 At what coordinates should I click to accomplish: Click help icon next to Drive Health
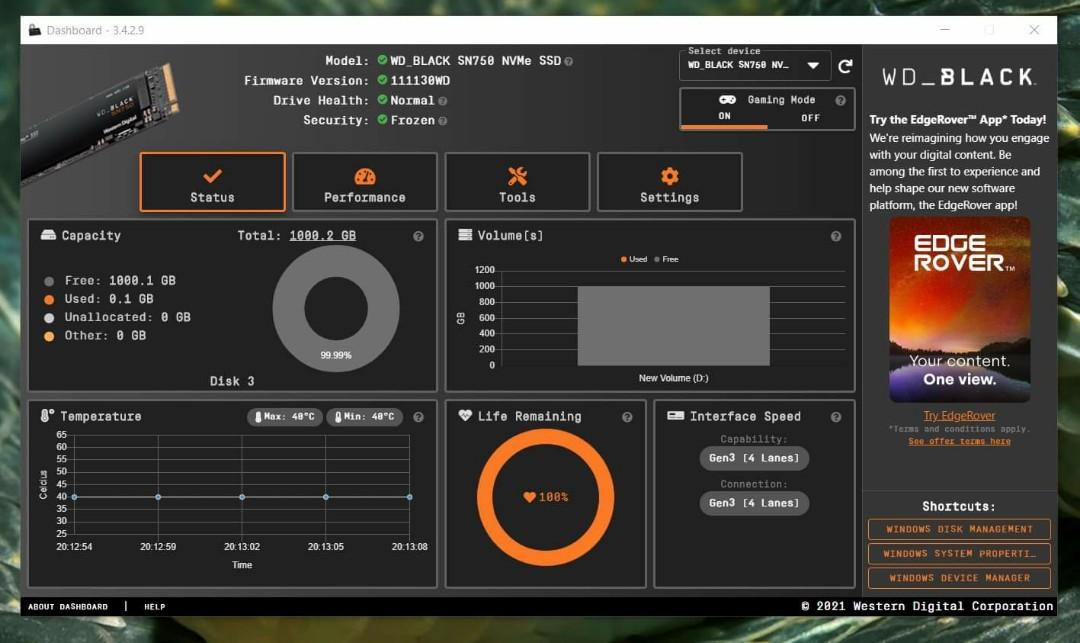(x=442, y=101)
